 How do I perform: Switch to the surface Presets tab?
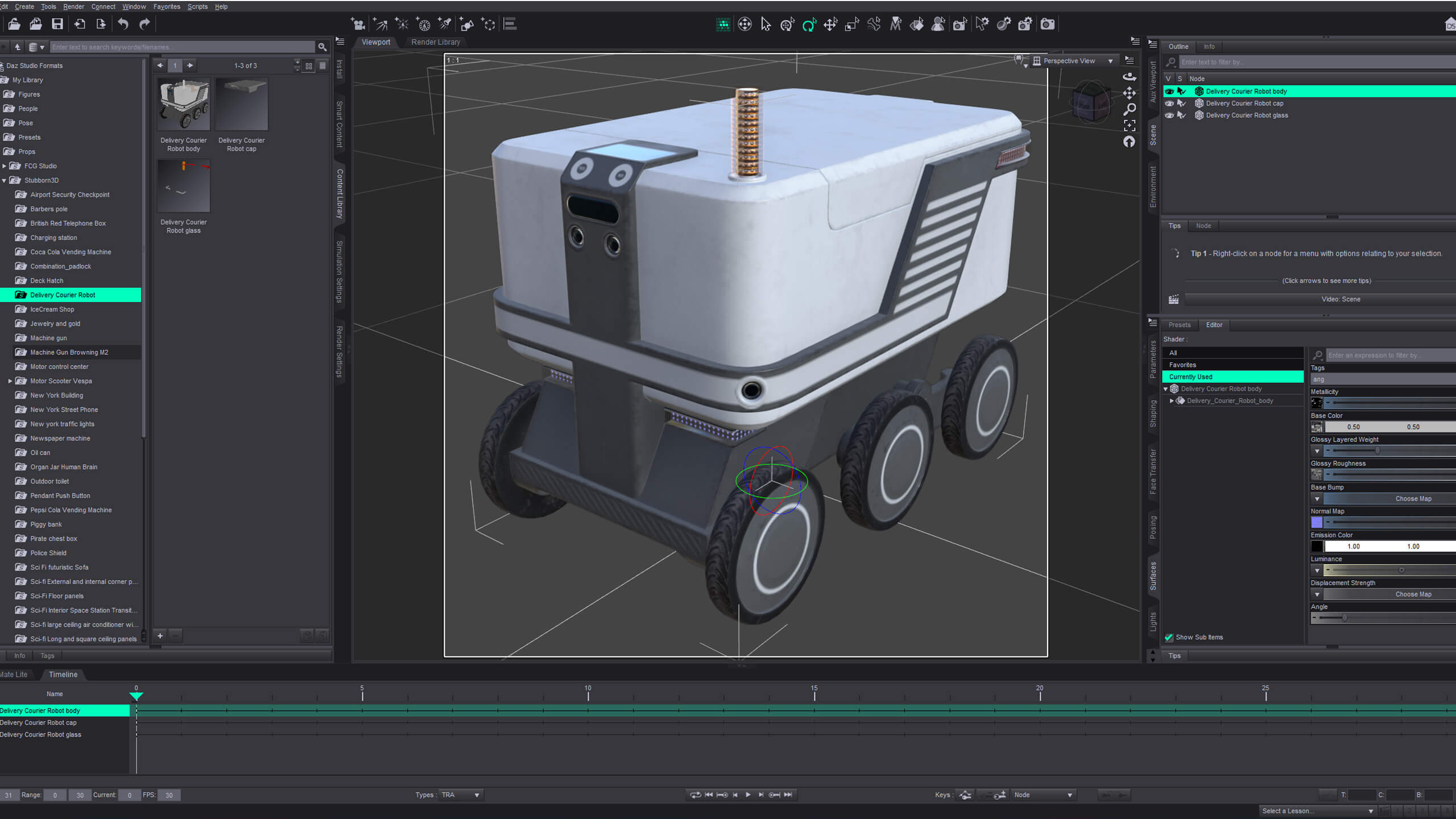[1180, 325]
